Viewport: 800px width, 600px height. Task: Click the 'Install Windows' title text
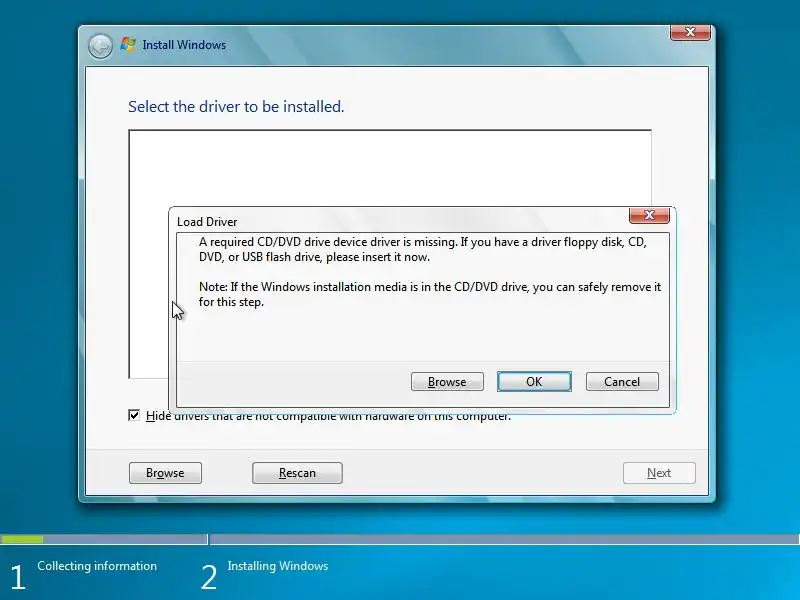pos(184,45)
